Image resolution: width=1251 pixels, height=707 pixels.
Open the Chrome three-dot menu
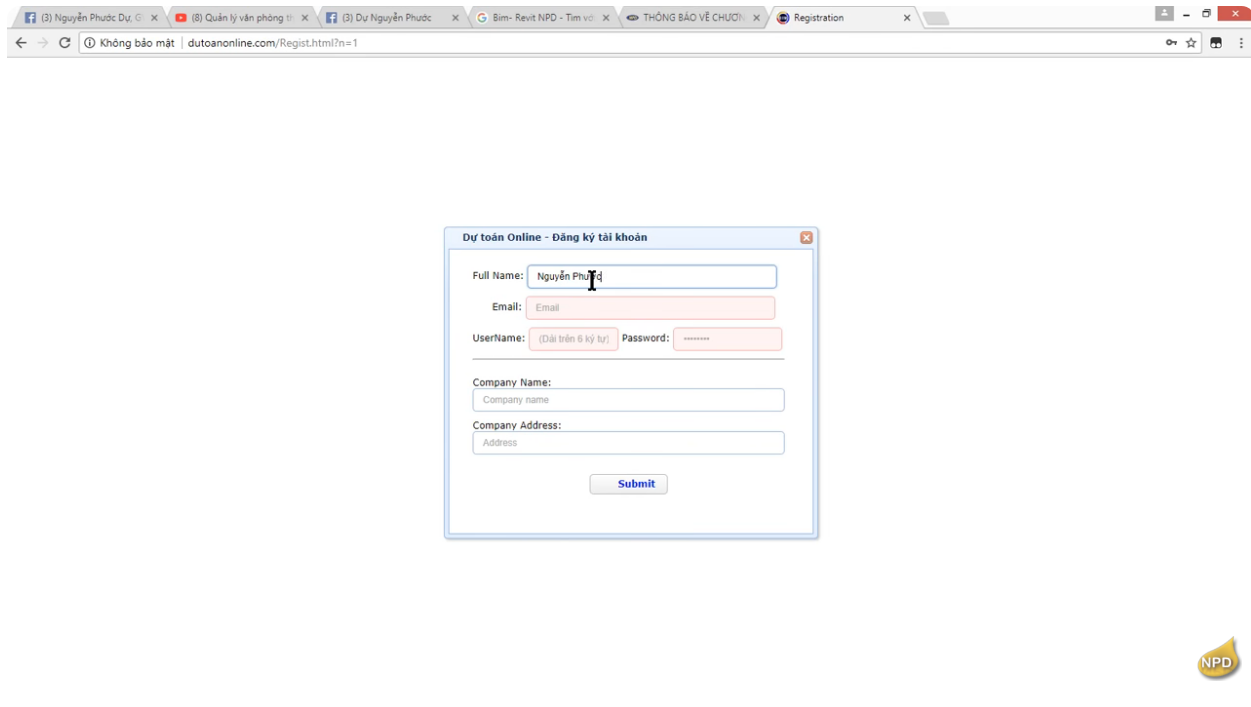pyautogui.click(x=1240, y=43)
